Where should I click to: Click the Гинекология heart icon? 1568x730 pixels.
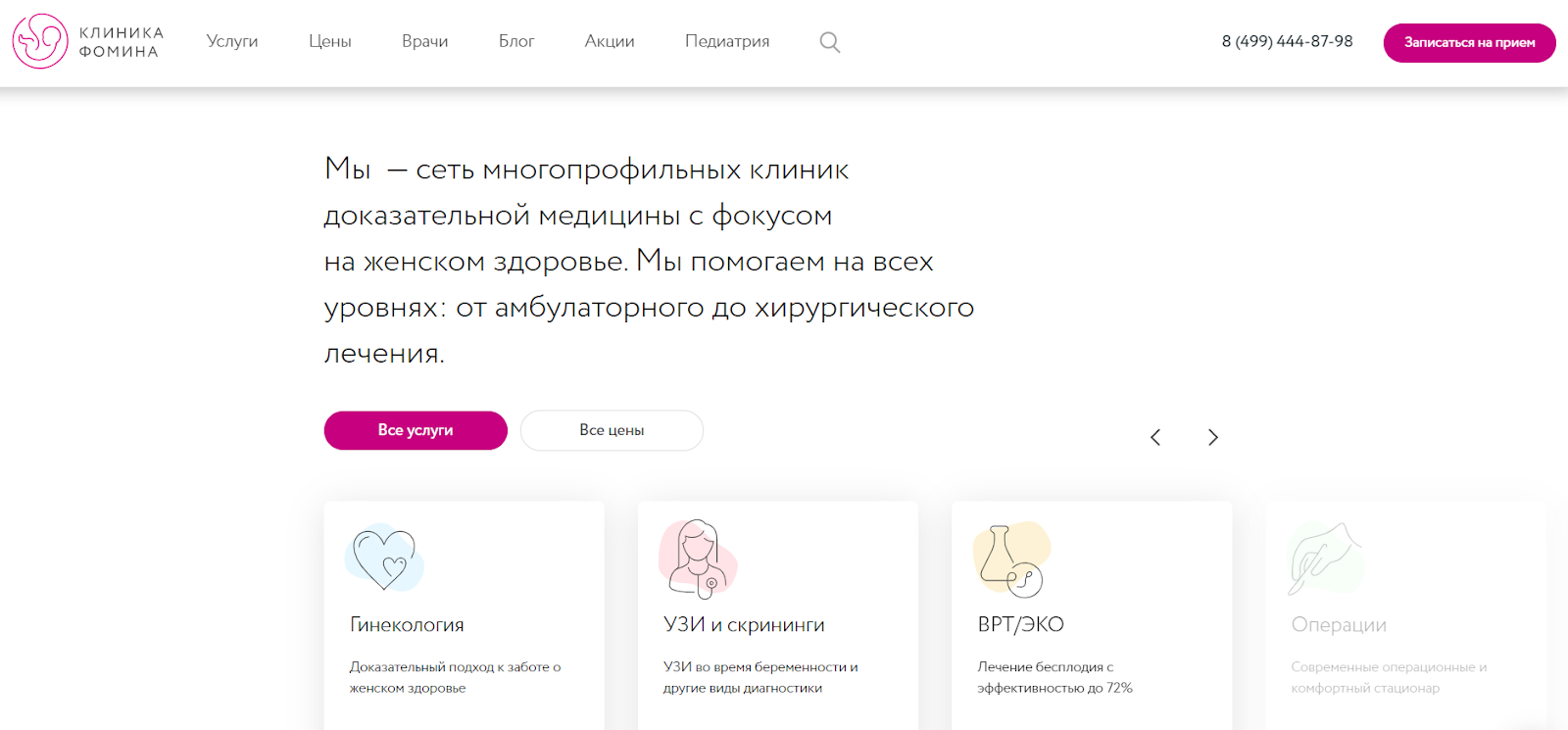pyautogui.click(x=384, y=558)
